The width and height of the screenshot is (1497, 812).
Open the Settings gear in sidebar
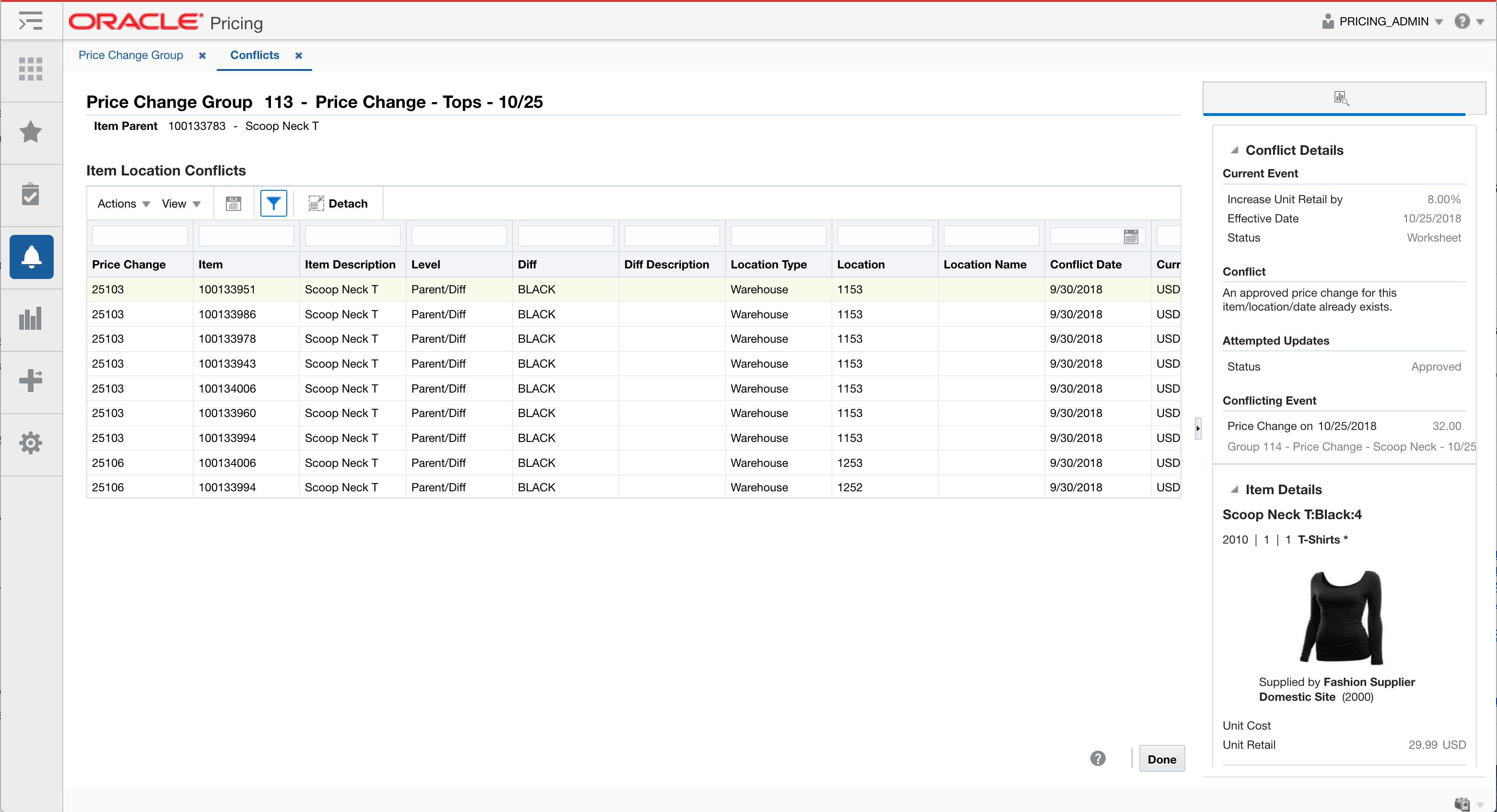coord(30,443)
